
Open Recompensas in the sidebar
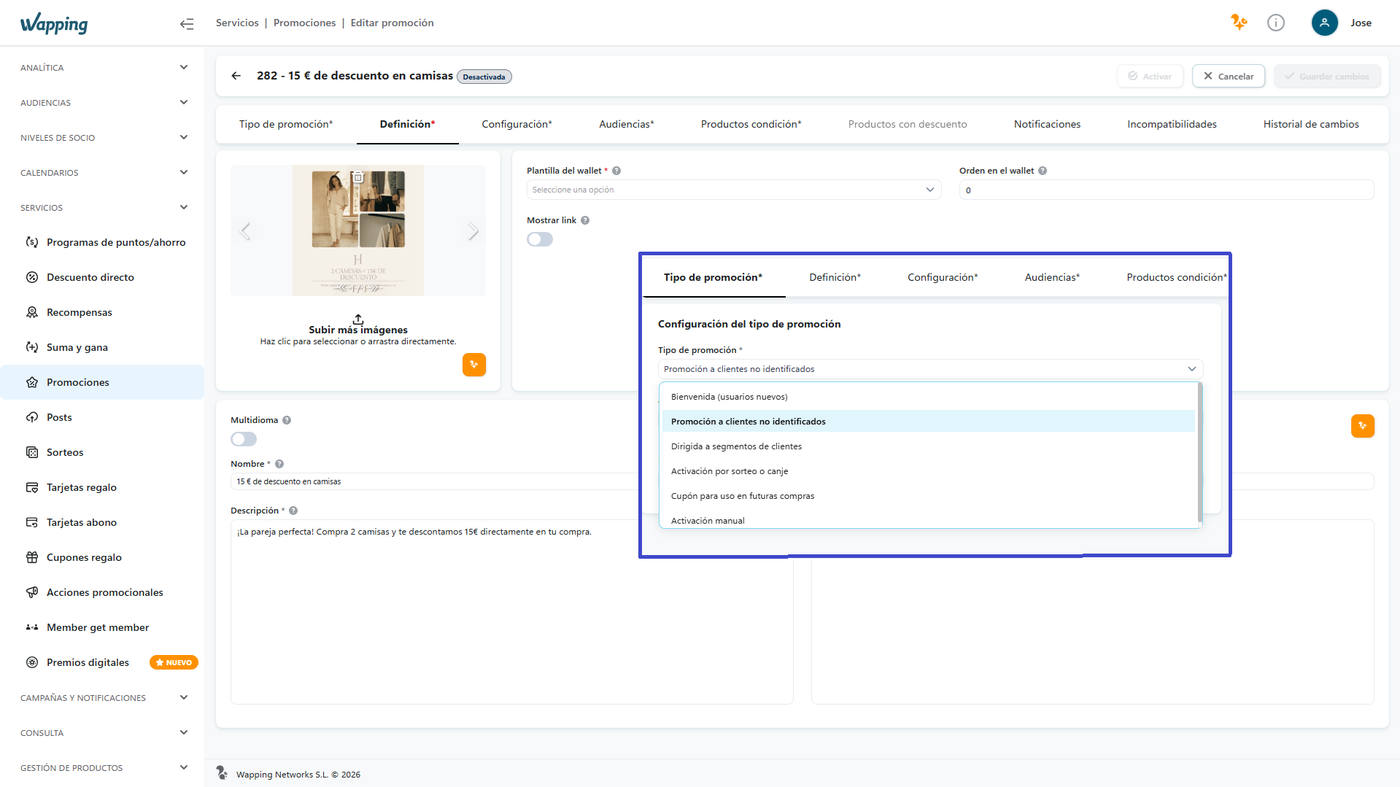click(102, 312)
